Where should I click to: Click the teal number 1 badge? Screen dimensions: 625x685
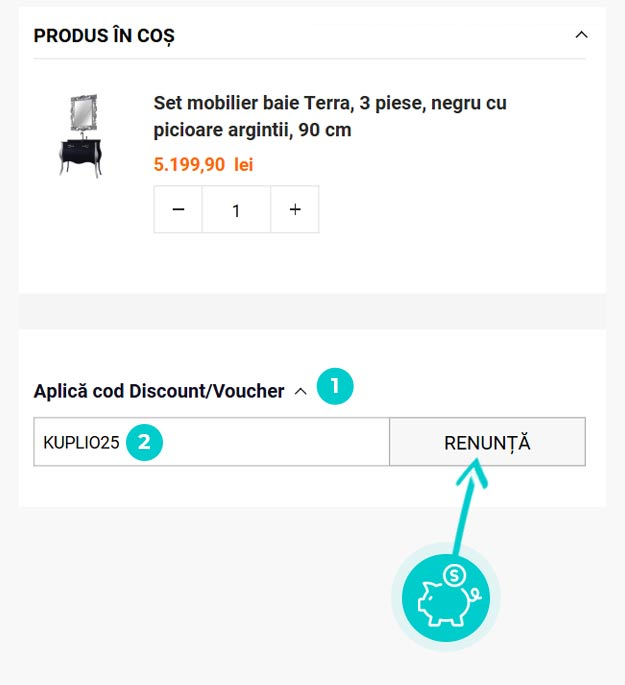point(335,386)
